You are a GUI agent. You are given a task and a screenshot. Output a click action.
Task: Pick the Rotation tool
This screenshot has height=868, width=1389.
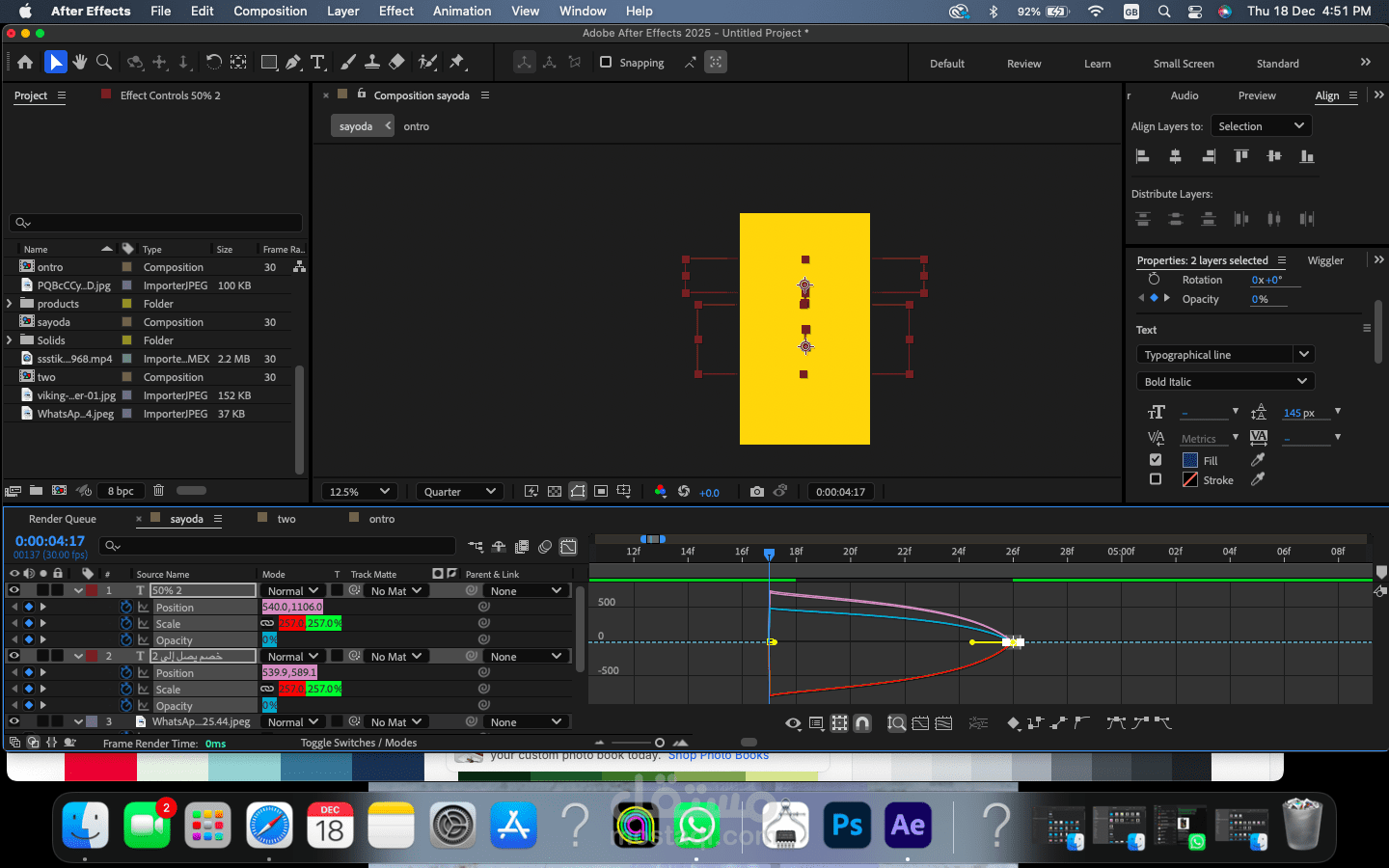213,63
